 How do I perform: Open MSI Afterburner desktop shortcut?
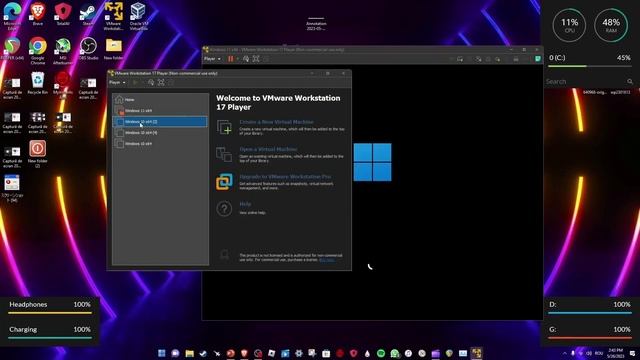[63, 51]
